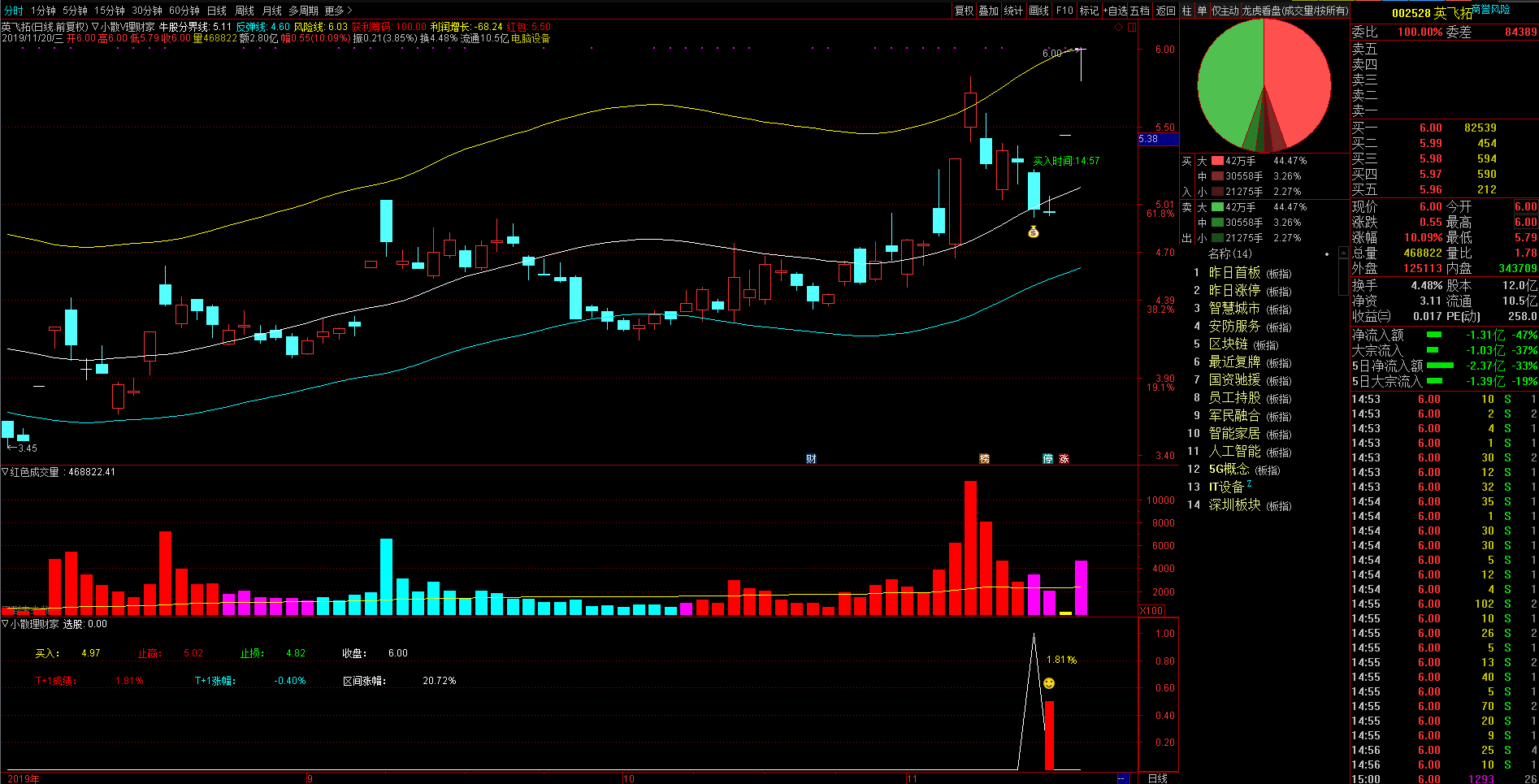
Task: Click the money bag marker on the chart
Action: (x=1033, y=232)
